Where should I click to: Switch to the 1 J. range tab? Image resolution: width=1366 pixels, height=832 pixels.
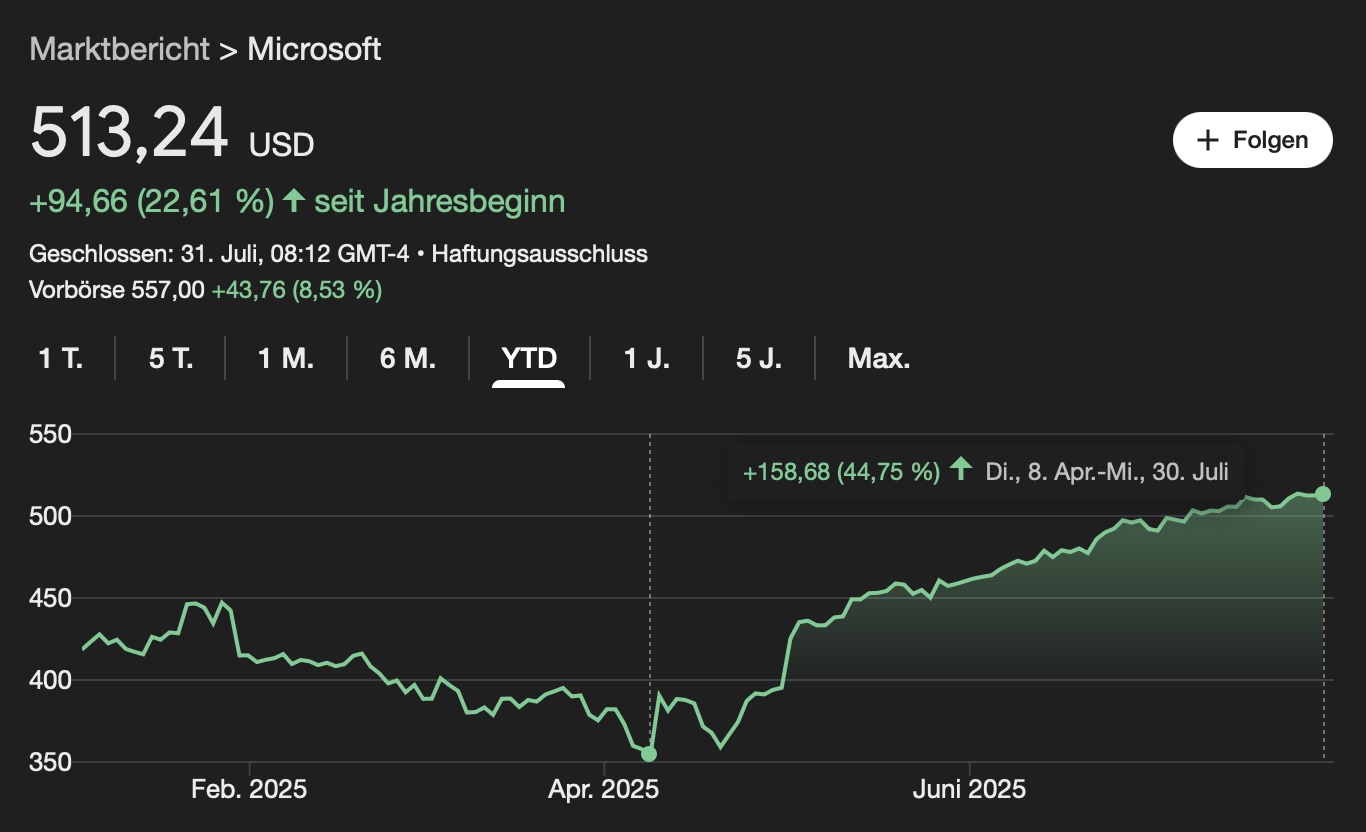tap(647, 359)
